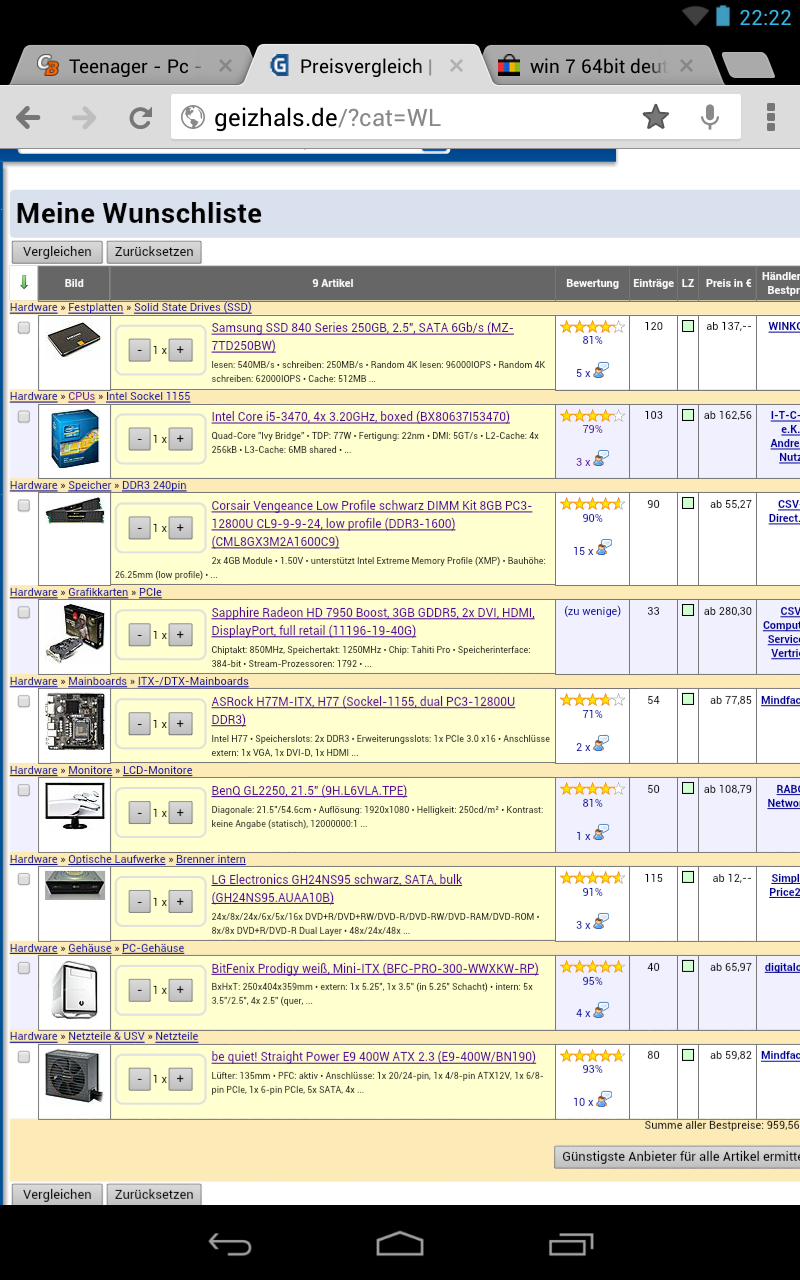Check the Corsair Vengeance row checkbox
Image resolution: width=800 pixels, height=1280 pixels.
click(24, 505)
